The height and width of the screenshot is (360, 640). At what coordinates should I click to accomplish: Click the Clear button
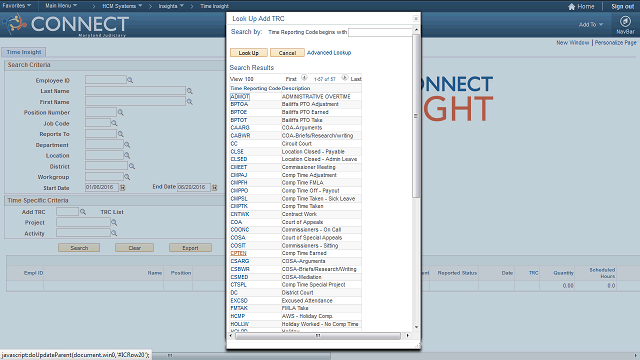134,248
